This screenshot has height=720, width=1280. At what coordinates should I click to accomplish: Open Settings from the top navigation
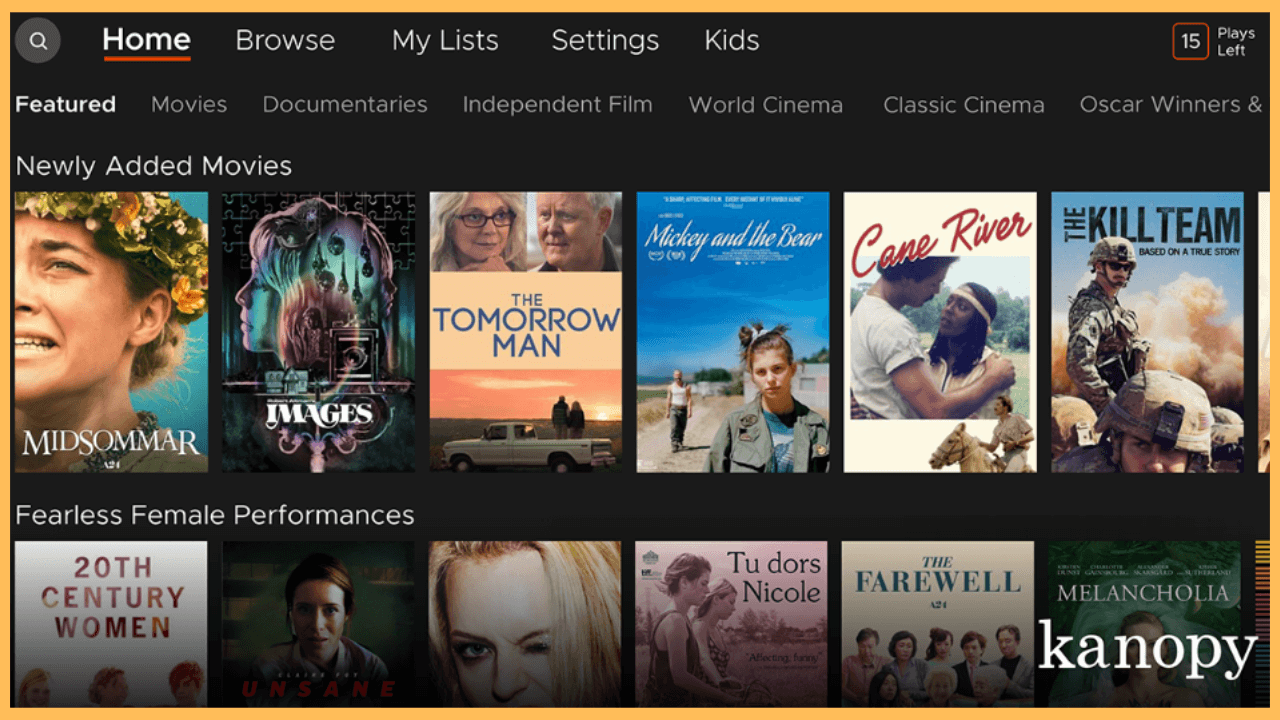pyautogui.click(x=605, y=40)
